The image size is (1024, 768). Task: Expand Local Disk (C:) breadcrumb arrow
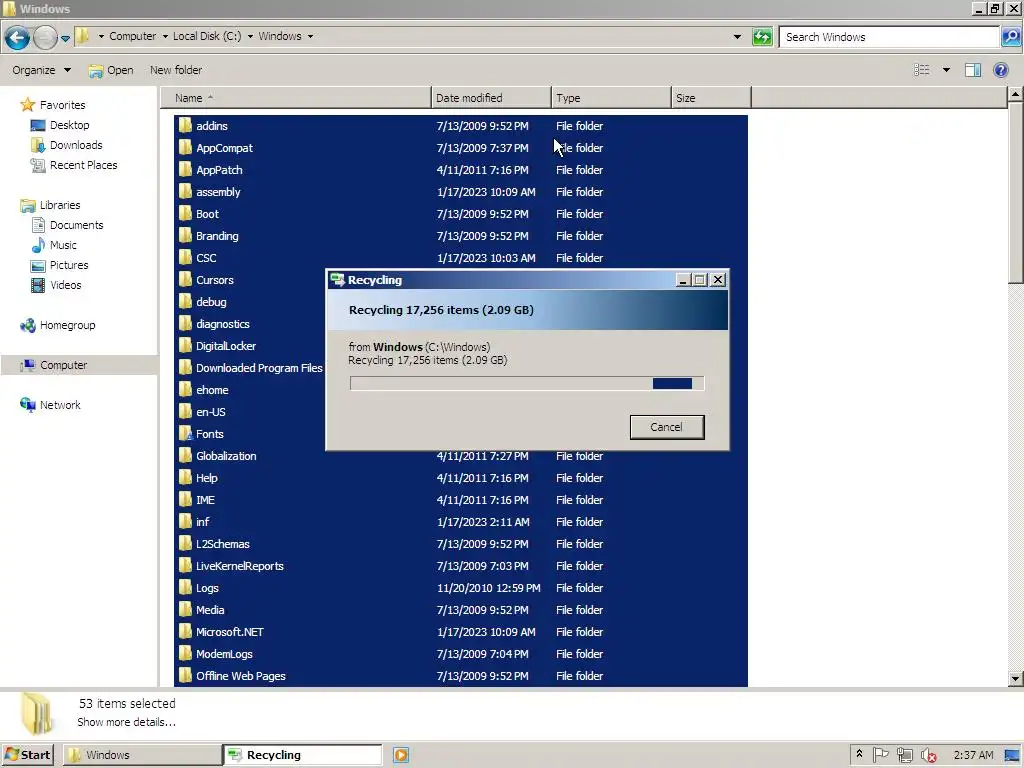(x=250, y=37)
